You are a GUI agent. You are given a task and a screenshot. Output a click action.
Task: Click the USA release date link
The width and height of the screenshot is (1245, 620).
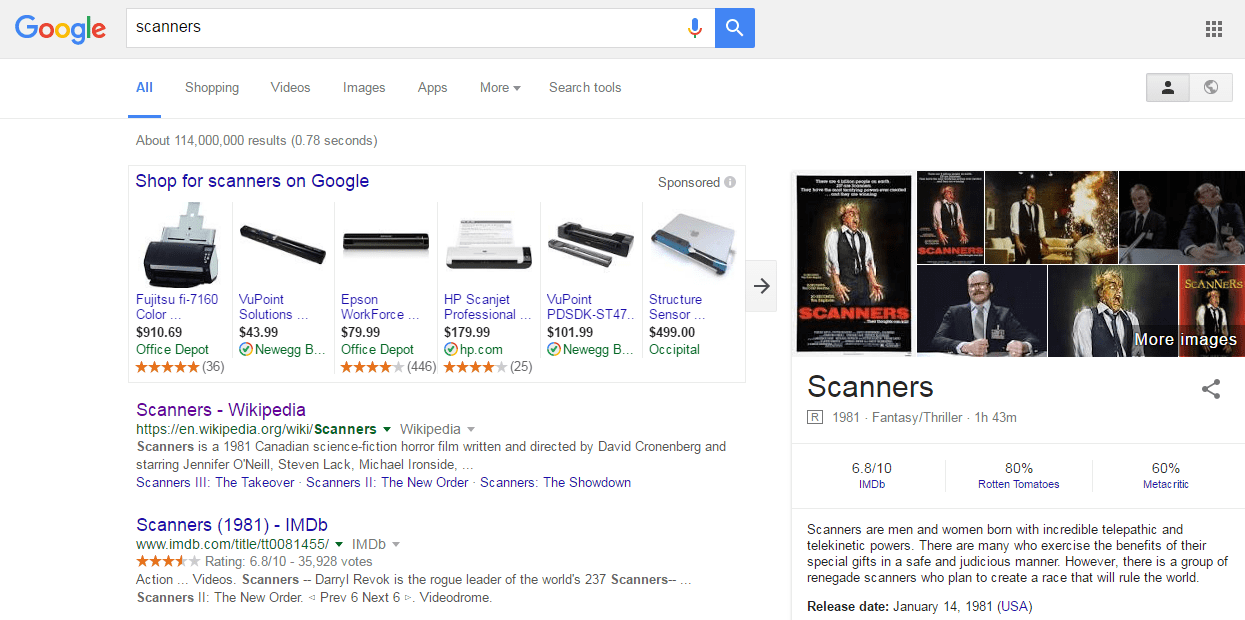tap(1014, 606)
